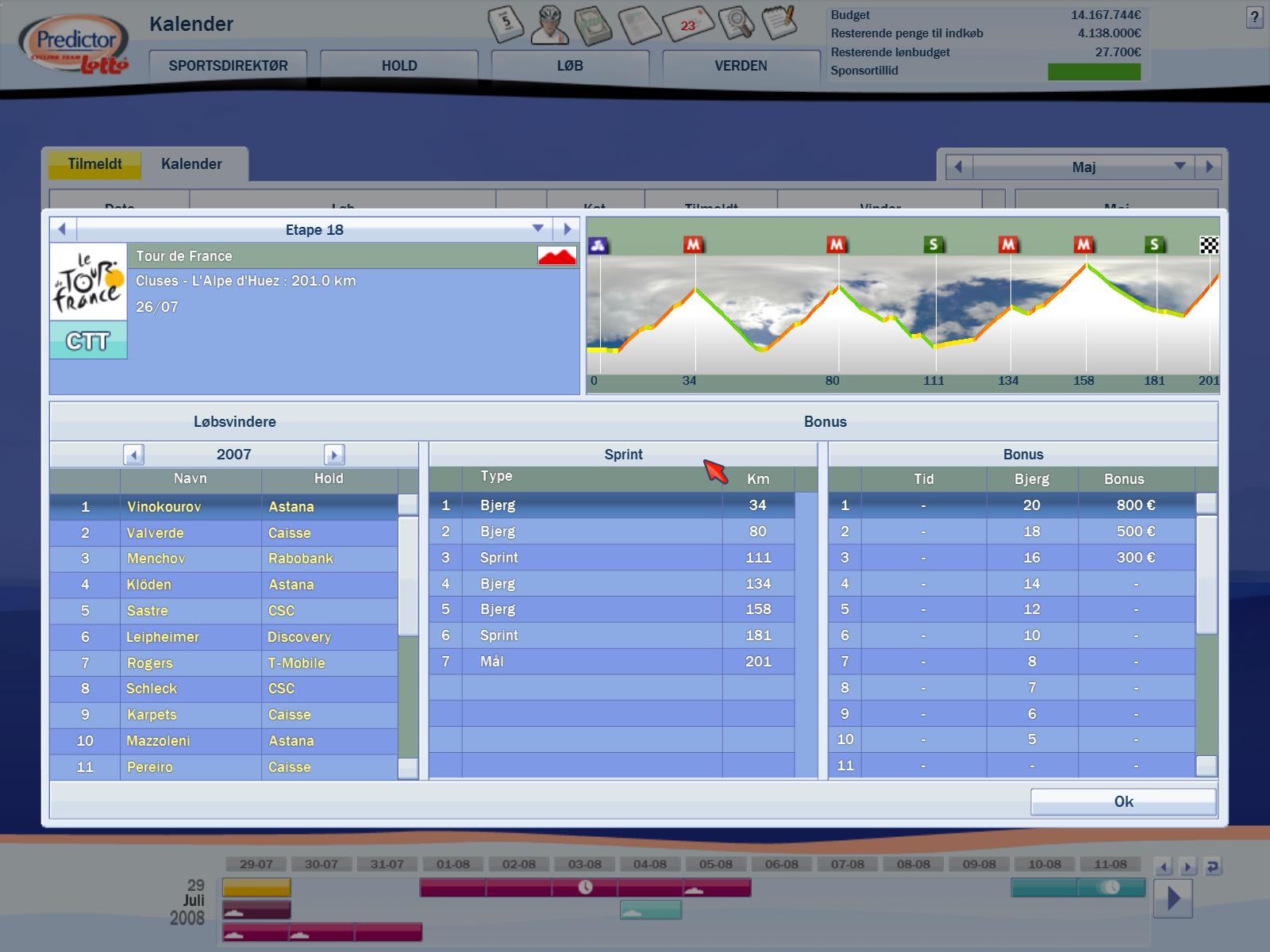Open the finances money stack icon
The width and height of the screenshot is (1270, 952).
591,24
